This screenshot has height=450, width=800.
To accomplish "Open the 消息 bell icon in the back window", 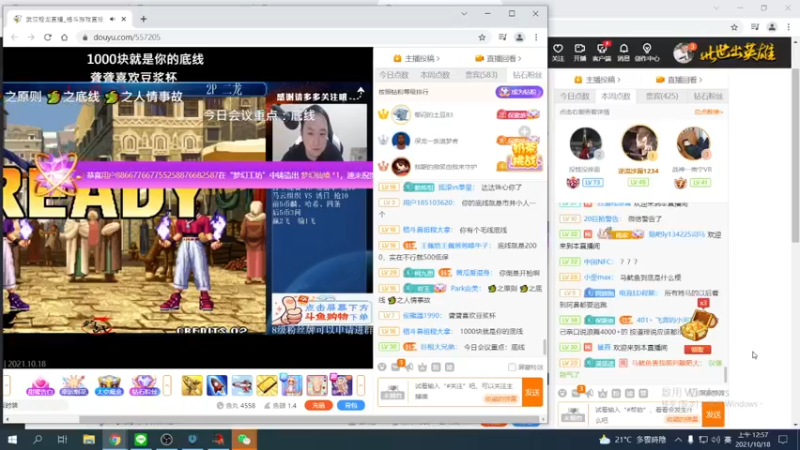I will (x=623, y=52).
